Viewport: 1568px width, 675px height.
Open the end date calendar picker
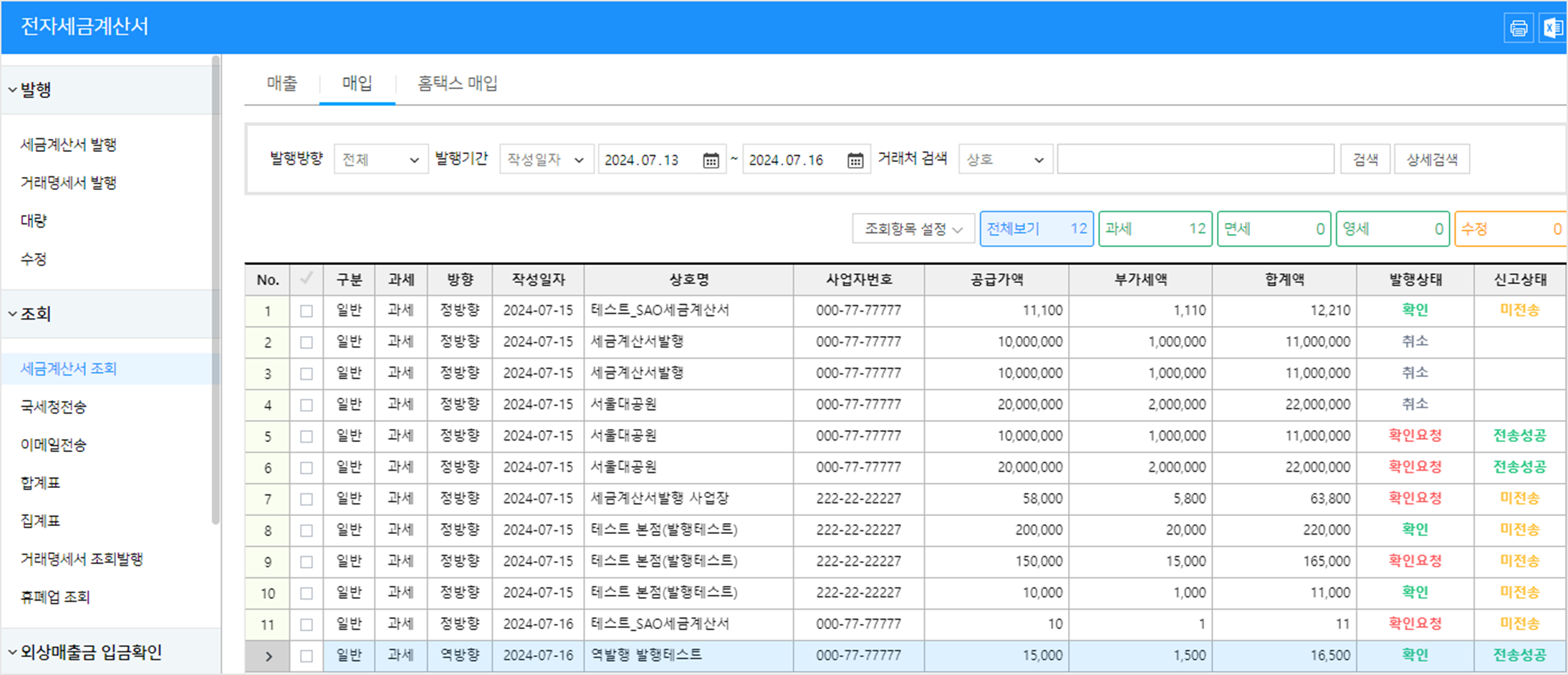[855, 160]
